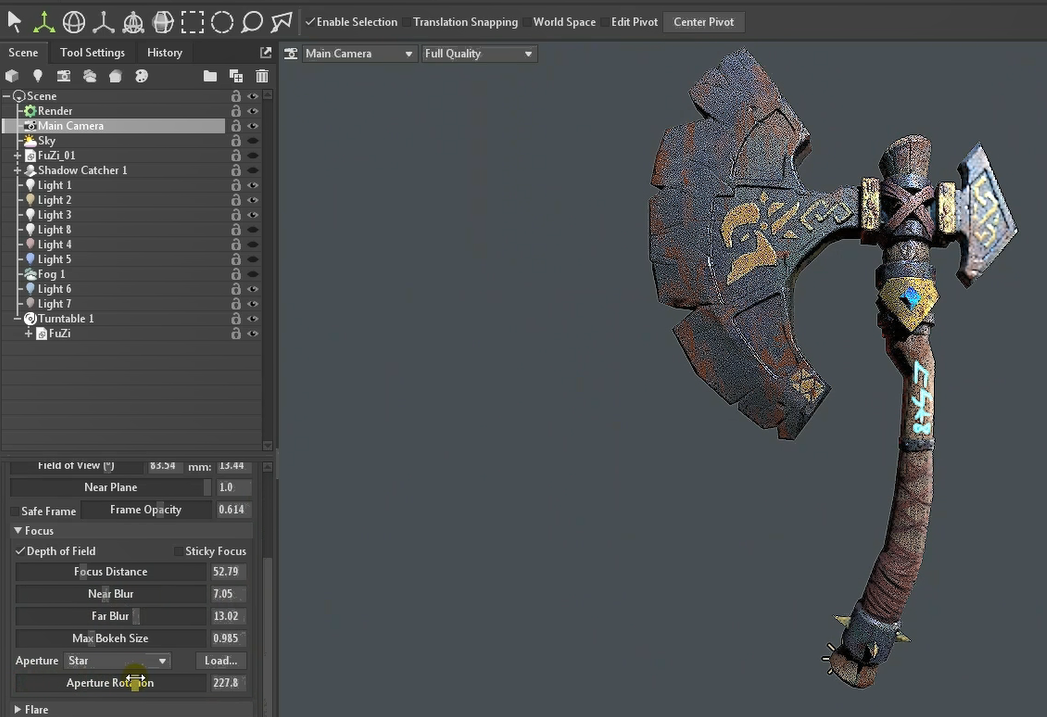Delete selected object with trash icon
Screen dimensions: 1047x717
pos(262,76)
